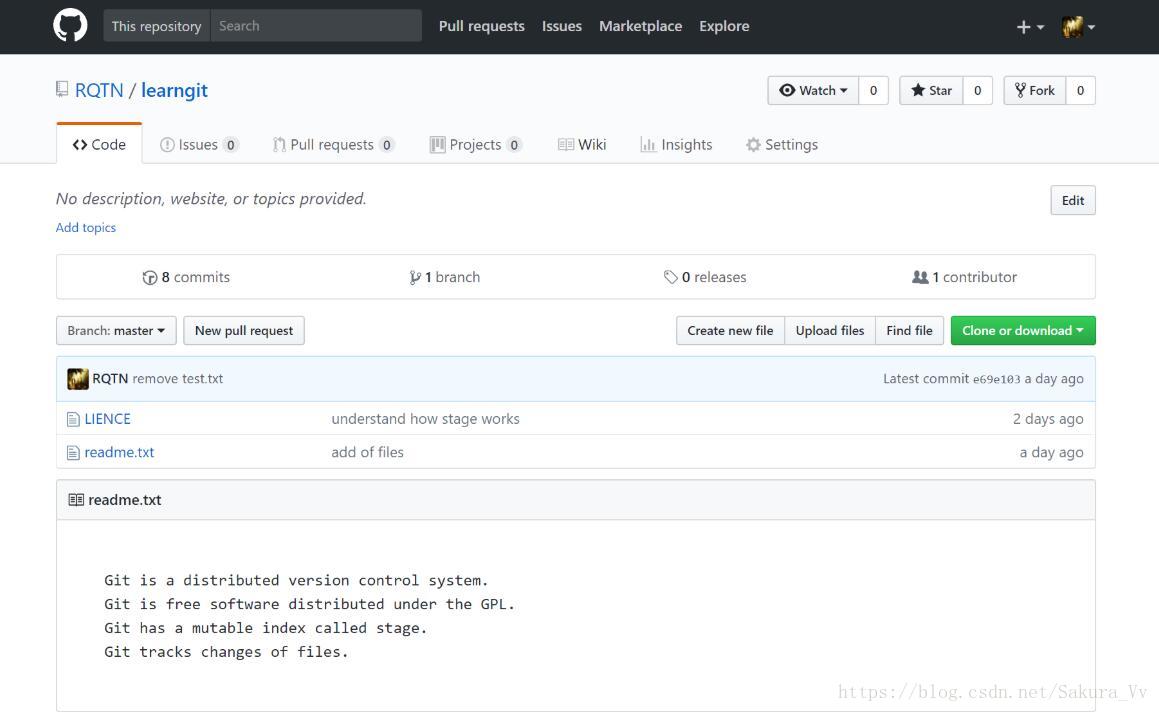Click Pull requests in top navigation
This screenshot has height=712, width=1159.
tap(482, 26)
